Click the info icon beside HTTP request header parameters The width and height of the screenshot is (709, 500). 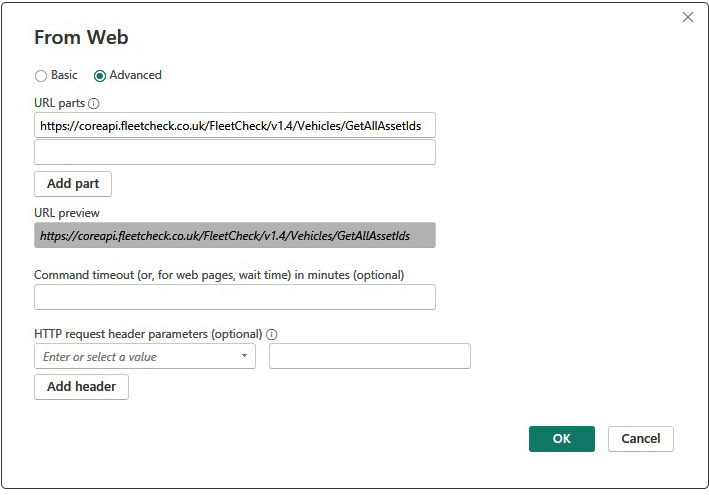[x=272, y=334]
